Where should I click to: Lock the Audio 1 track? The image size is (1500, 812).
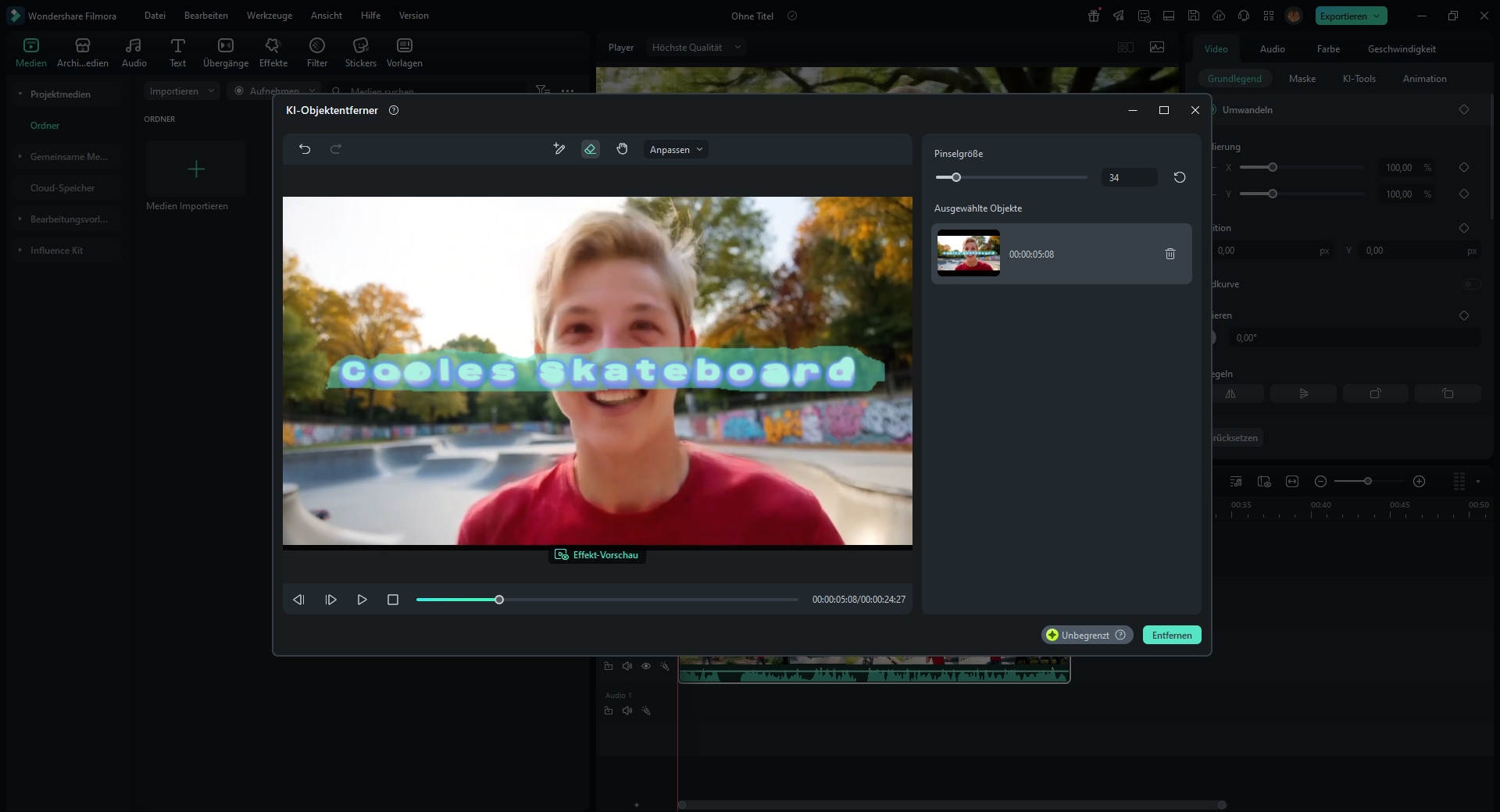tap(609, 710)
